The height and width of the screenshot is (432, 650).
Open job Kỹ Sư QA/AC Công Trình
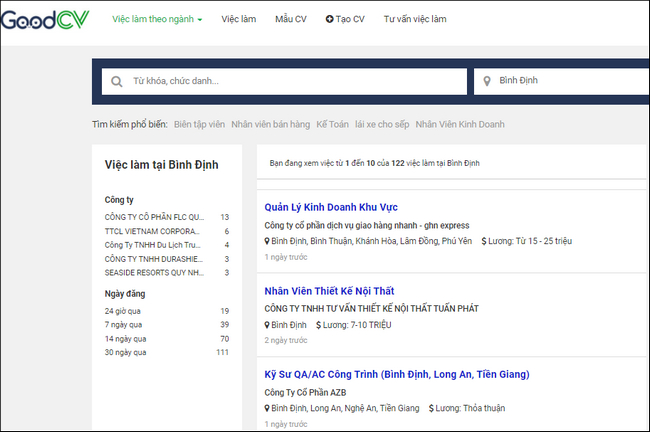(397, 374)
